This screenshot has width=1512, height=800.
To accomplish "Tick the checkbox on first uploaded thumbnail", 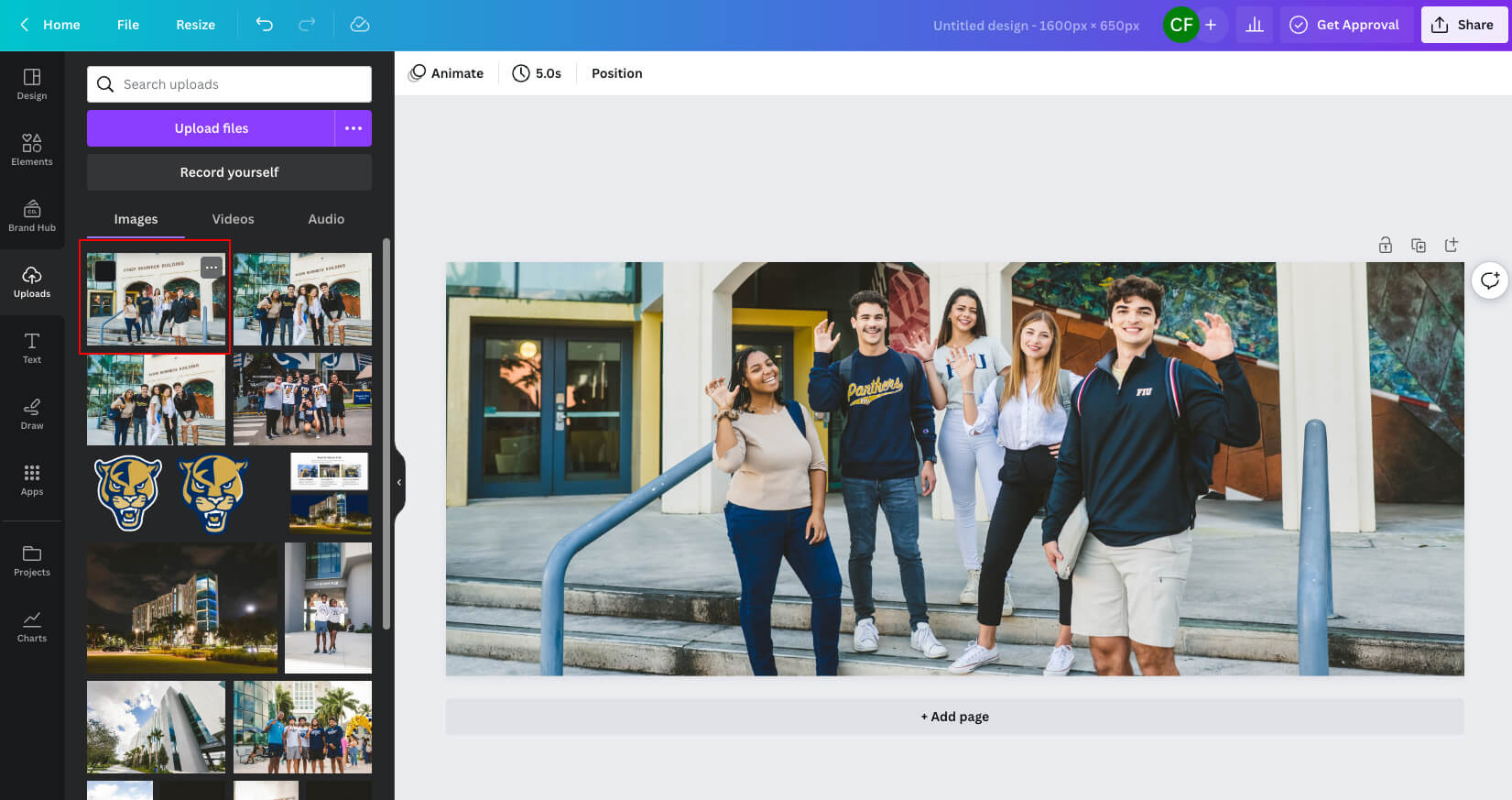I will [105, 271].
